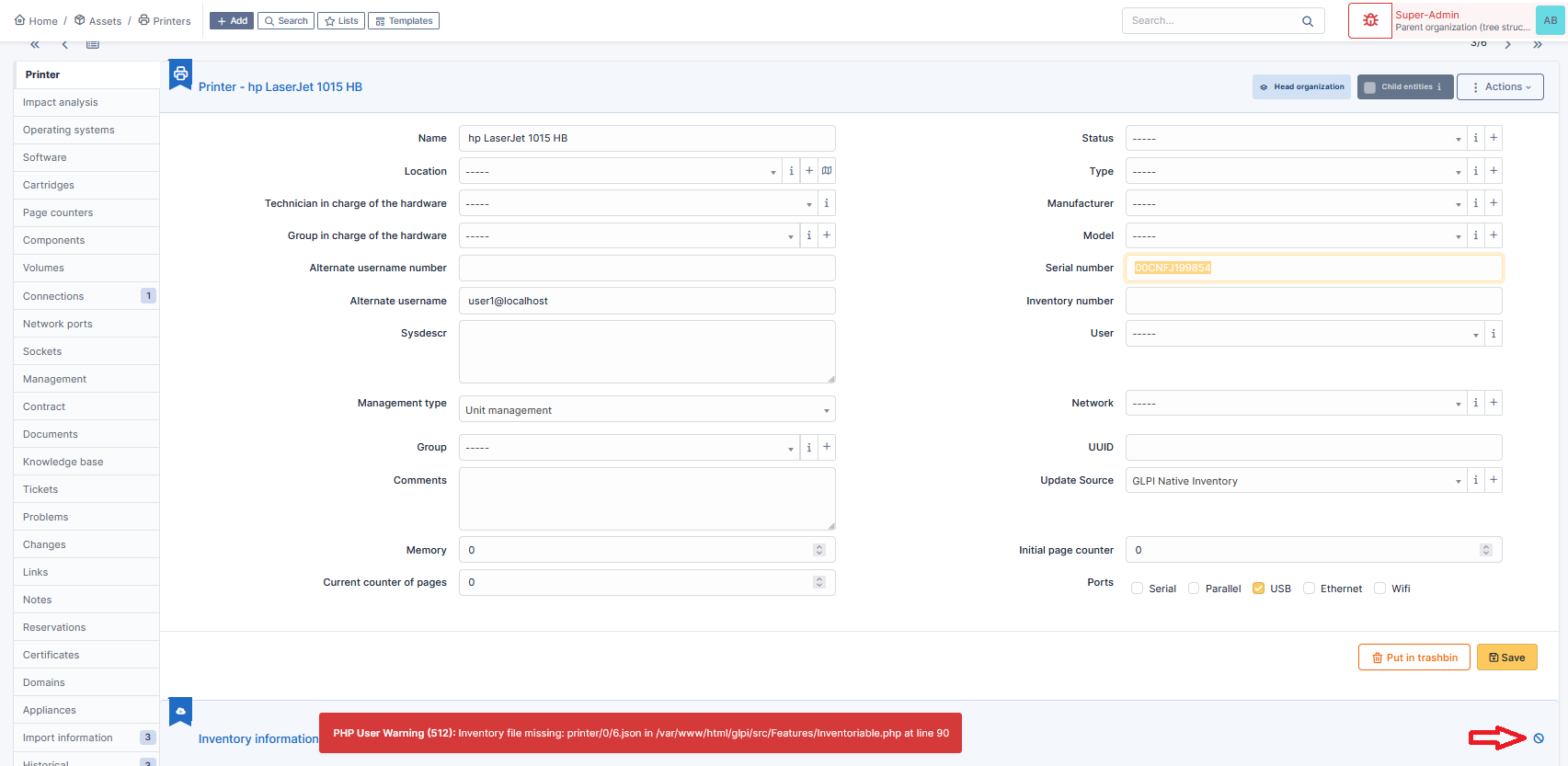Click the Save button
Screen dimensions: 1568x766
tap(1506, 657)
